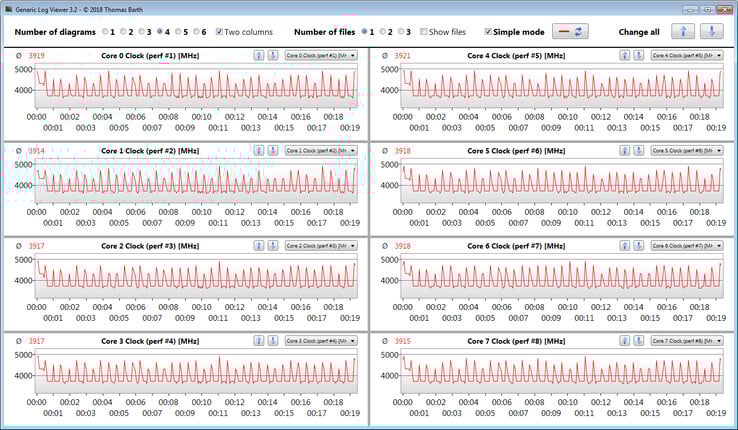738x430 pixels.
Task: Click down arrow icon on Core 5 Clock diagram
Action: [638, 151]
